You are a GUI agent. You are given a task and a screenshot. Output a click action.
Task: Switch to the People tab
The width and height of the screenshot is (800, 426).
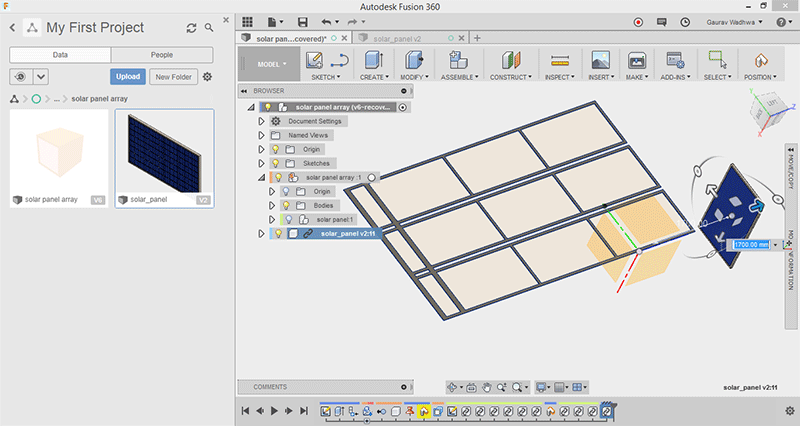coord(161,54)
